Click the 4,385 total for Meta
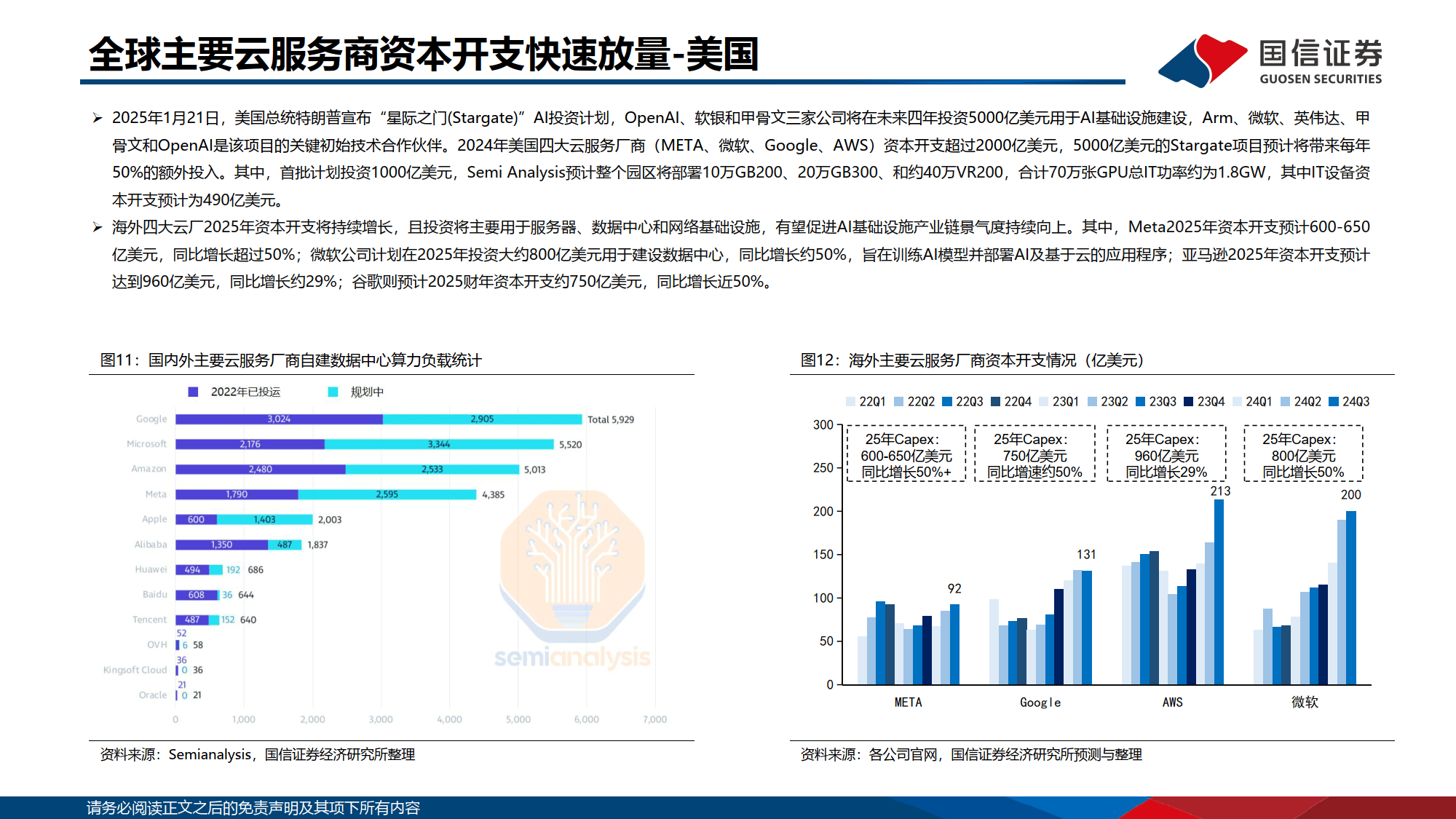Screen dimensions: 1456x819 [x=493, y=494]
